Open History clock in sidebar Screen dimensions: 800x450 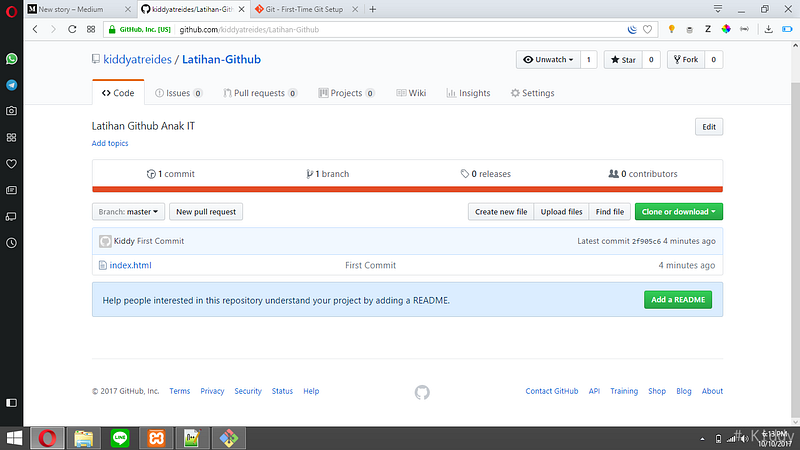11,243
